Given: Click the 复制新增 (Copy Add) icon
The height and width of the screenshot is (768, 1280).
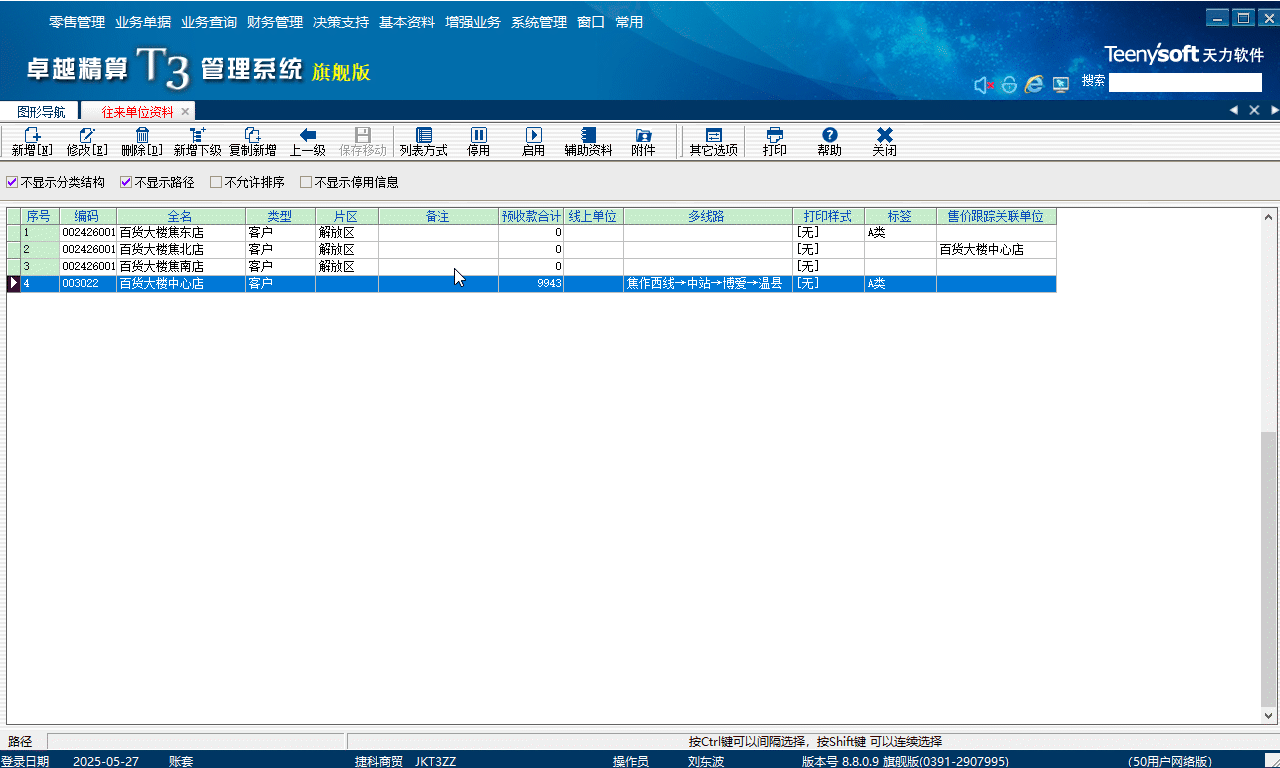Looking at the screenshot, I should tap(253, 136).
